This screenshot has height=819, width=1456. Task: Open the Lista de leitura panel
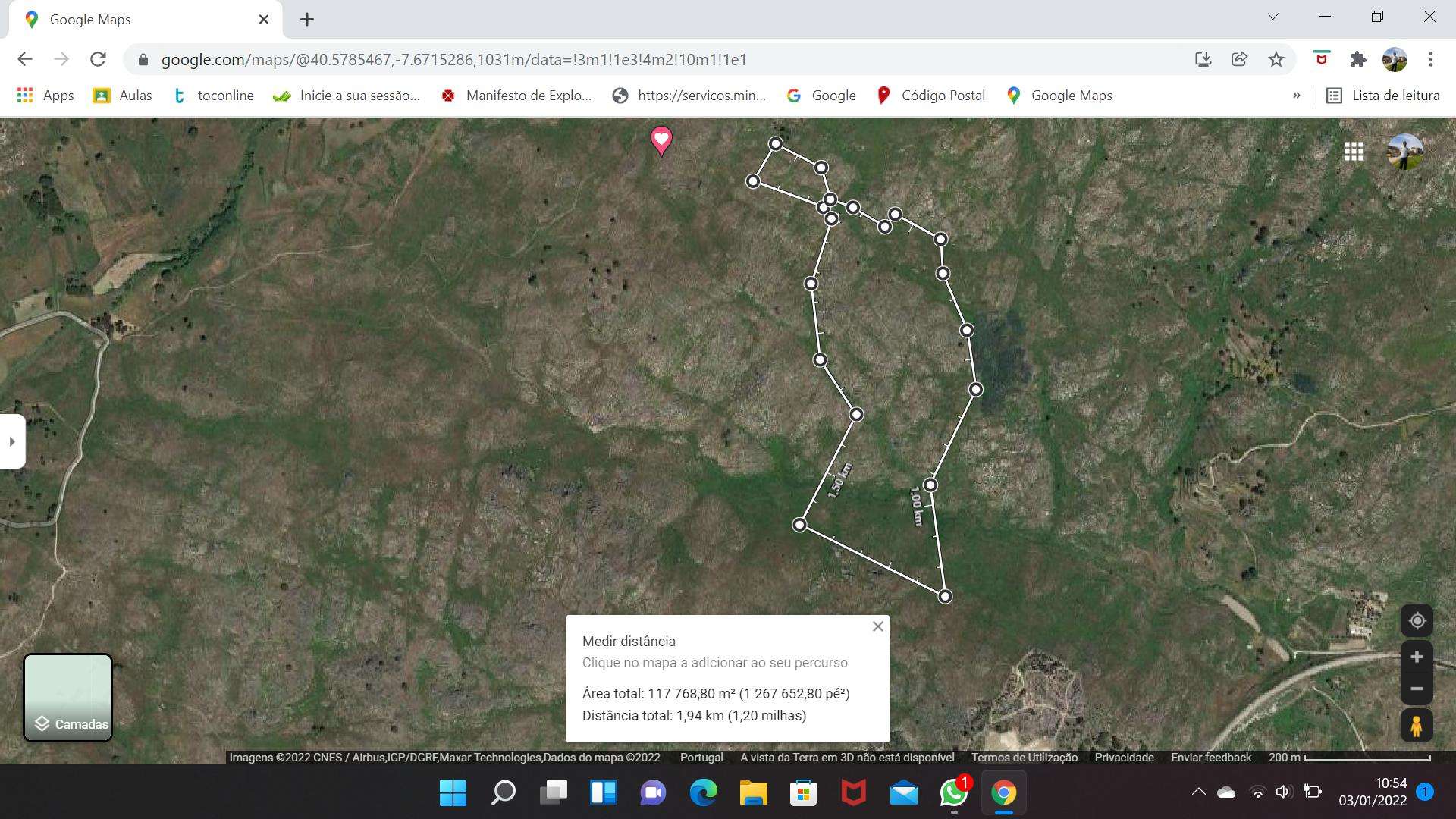point(1382,96)
